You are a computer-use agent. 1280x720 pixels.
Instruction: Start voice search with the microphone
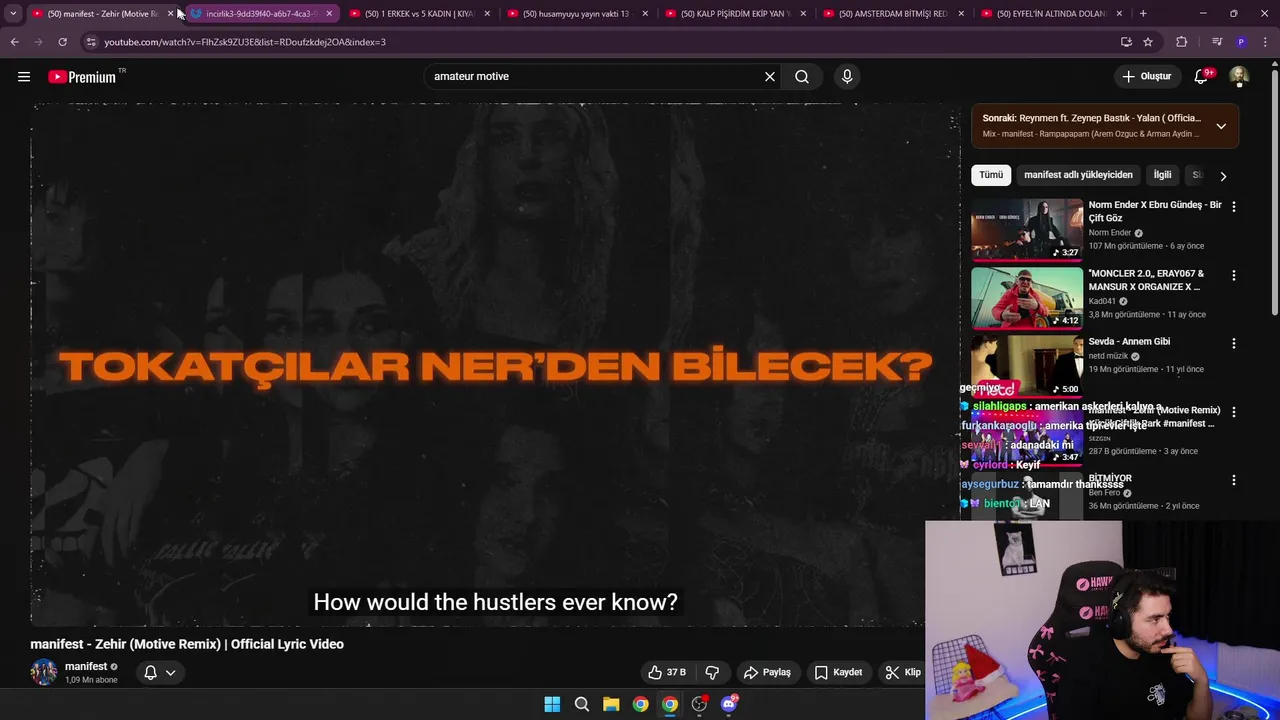click(x=847, y=77)
